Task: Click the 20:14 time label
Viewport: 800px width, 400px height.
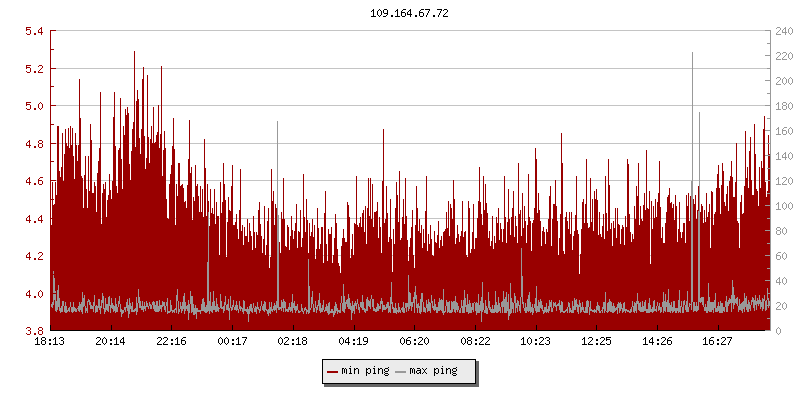Action: 111,342
